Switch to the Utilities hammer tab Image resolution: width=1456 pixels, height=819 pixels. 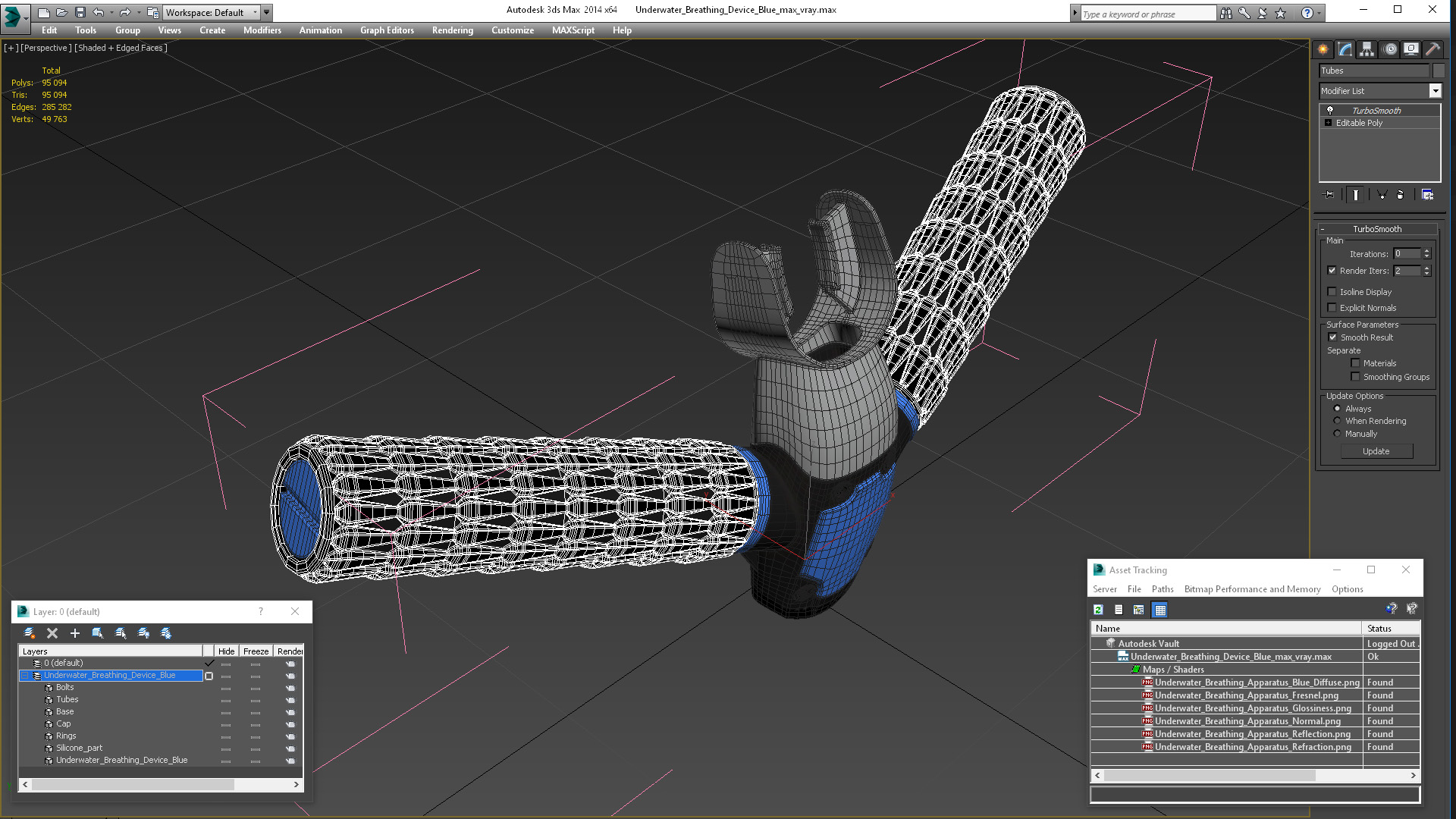(1432, 49)
